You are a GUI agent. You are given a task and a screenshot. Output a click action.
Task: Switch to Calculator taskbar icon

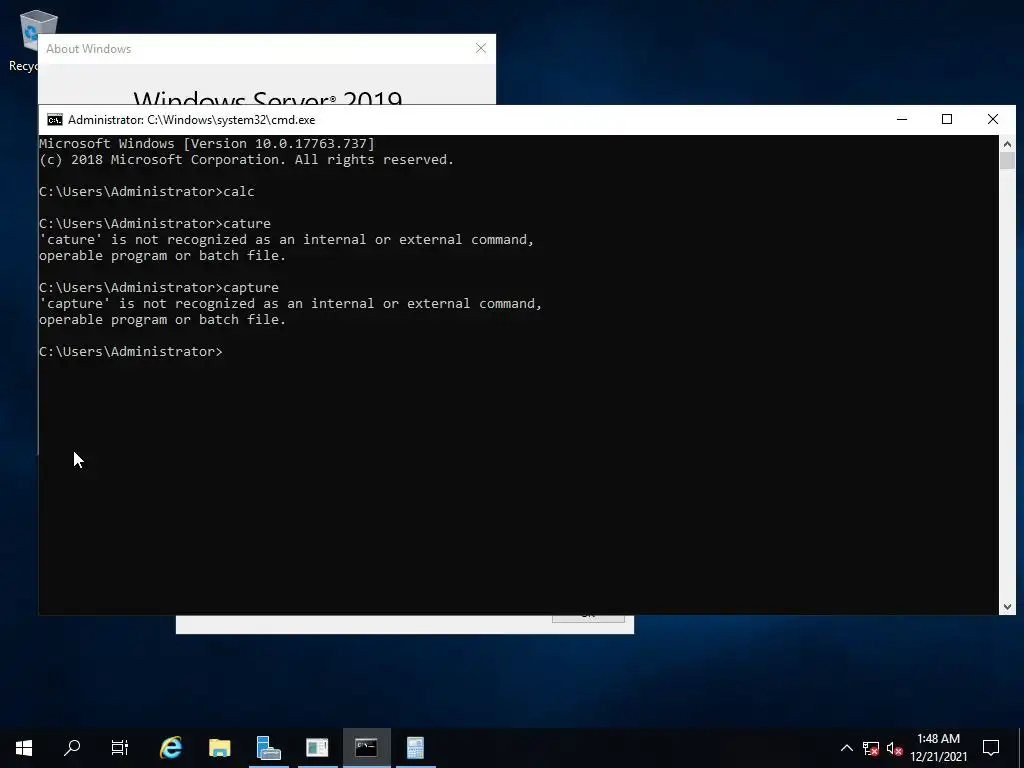(415, 748)
